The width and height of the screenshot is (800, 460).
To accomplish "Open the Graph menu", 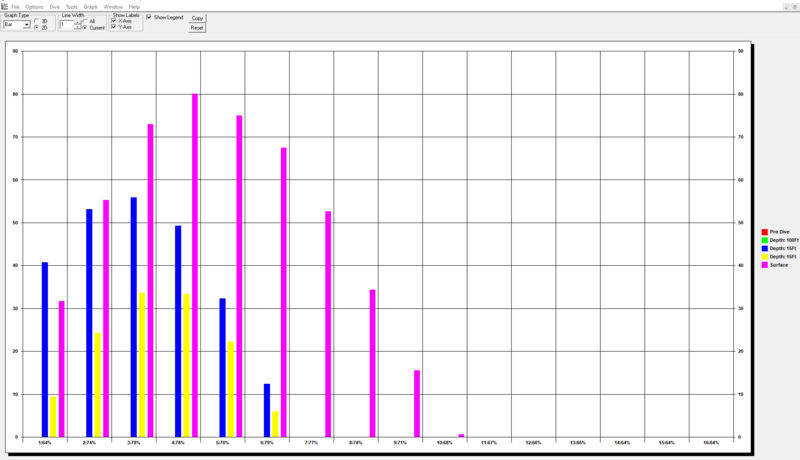I will (90, 6).
